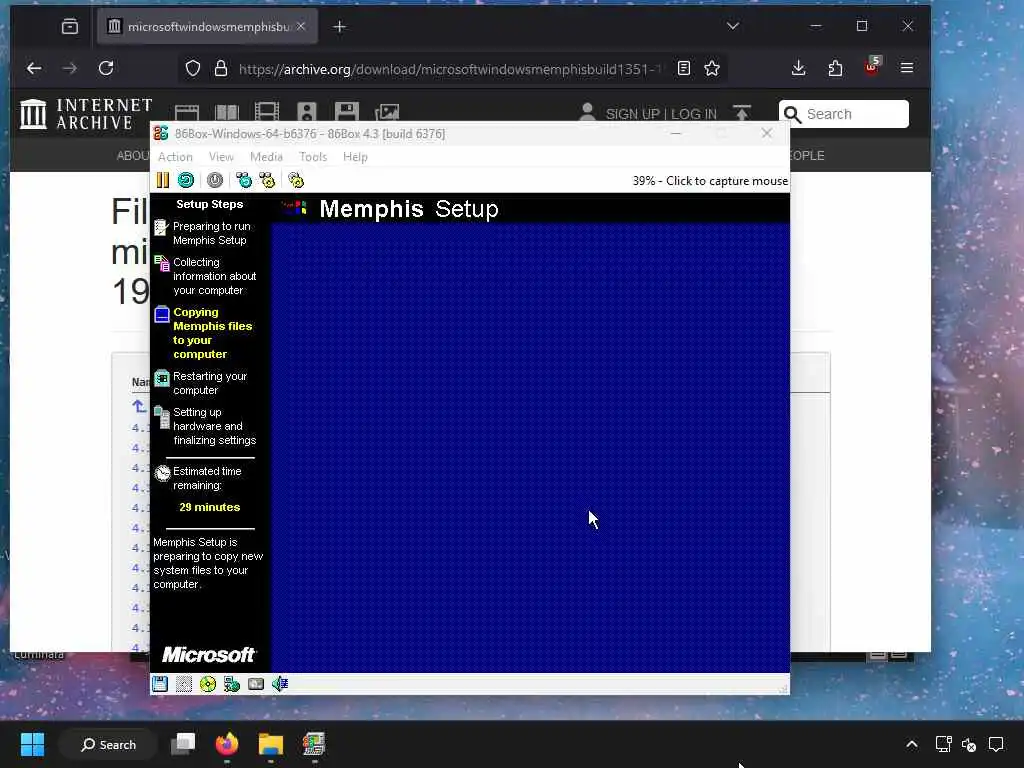
Task: Click the site security padlock icon
Action: pyautogui.click(x=221, y=69)
